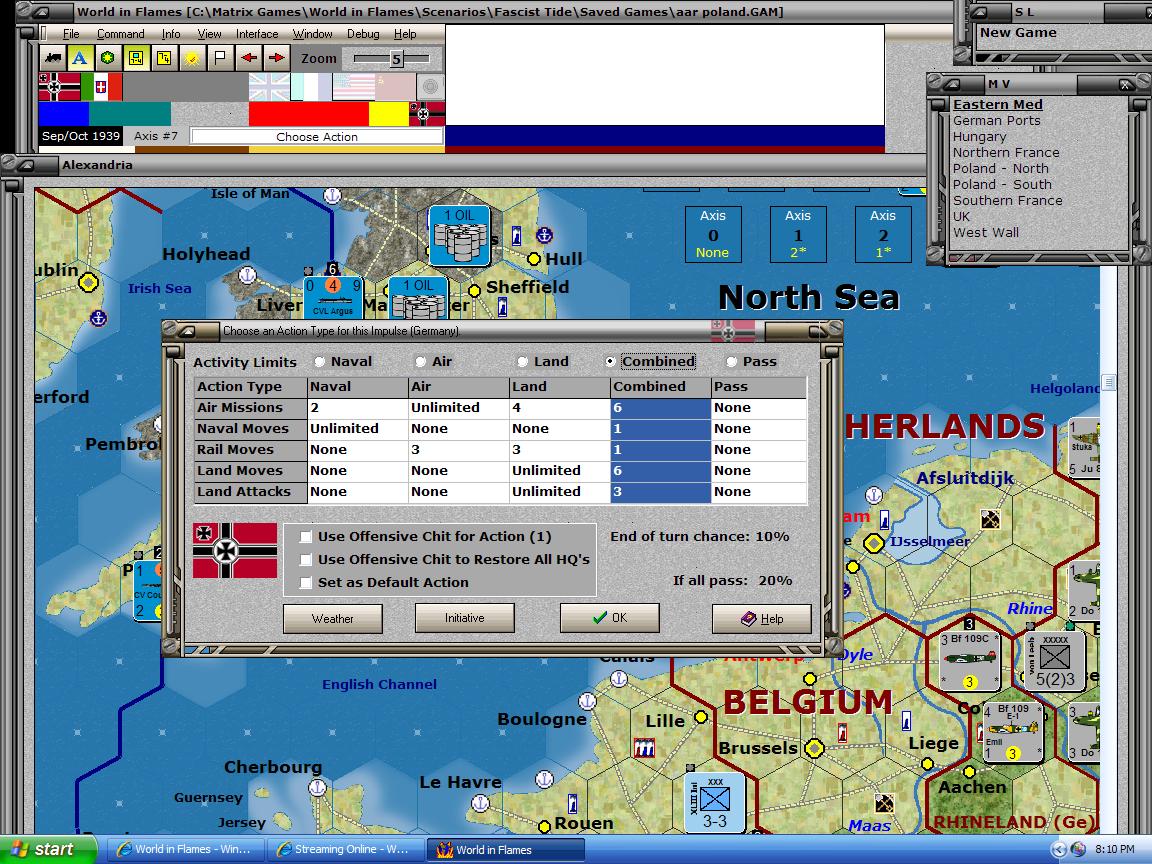This screenshot has width=1152, height=864.
Task: Select West Wall in the M V list
Action: 985,232
